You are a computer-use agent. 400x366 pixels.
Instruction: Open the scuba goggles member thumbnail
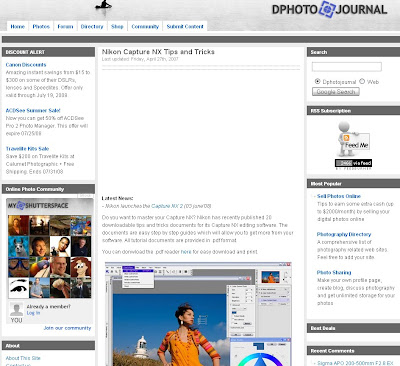[x=18, y=267]
